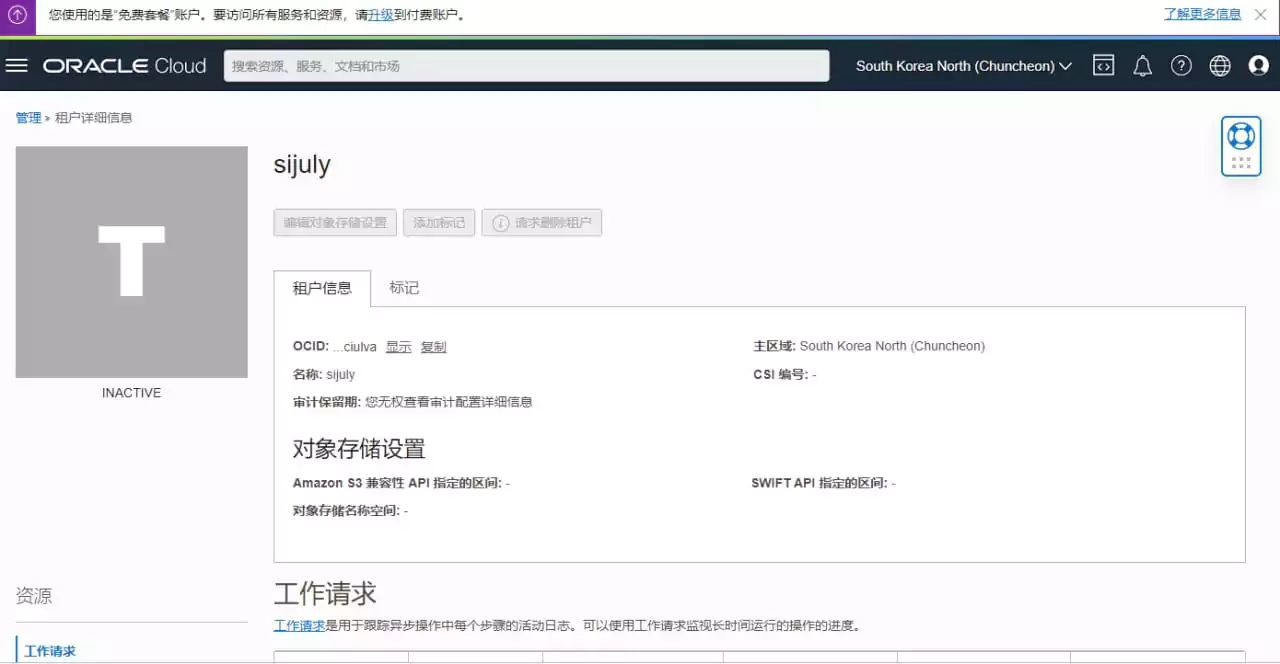1280x664 pixels.
Task: Click the 请求删除租户 button
Action: tap(541, 223)
